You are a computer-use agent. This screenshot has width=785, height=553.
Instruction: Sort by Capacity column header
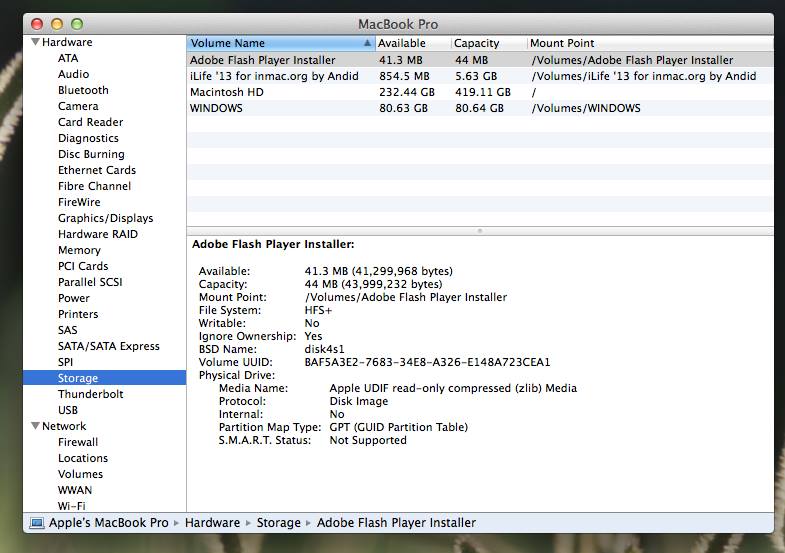tap(489, 43)
